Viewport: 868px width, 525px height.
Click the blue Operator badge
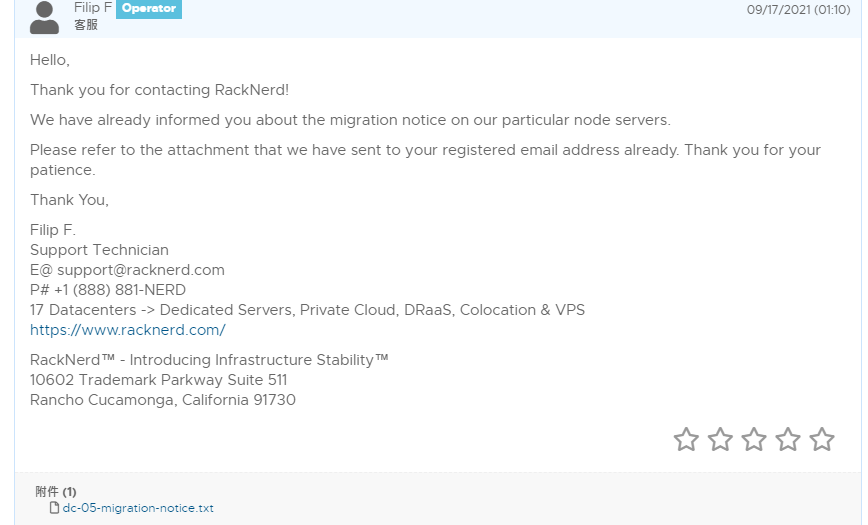(149, 8)
